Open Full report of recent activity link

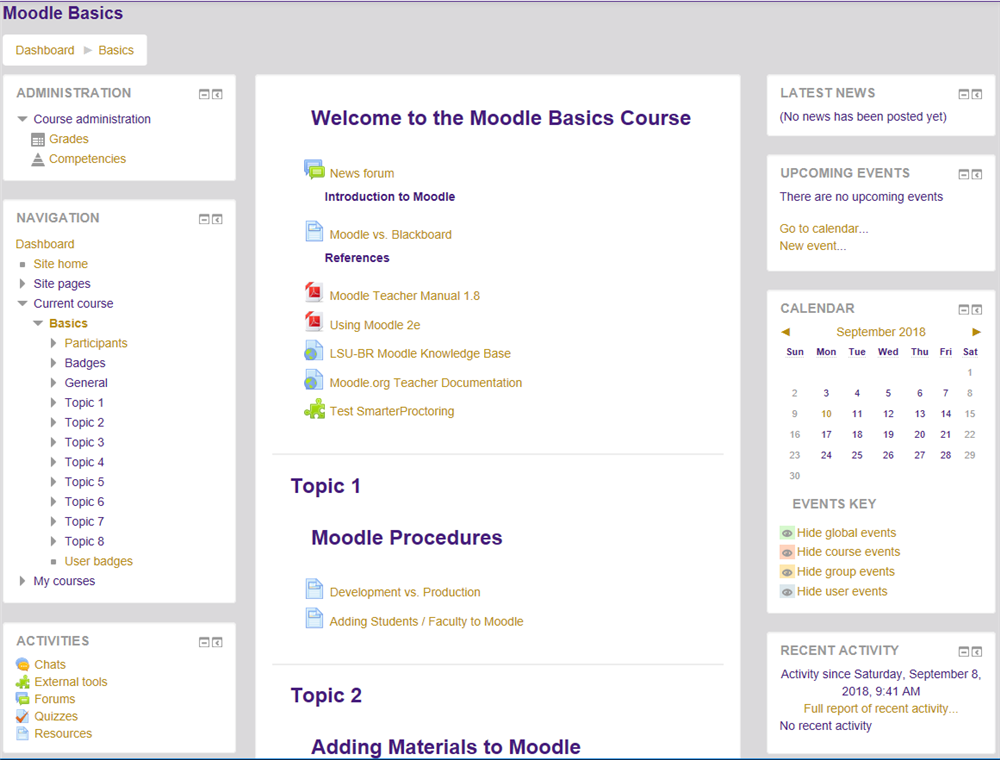tap(880, 709)
